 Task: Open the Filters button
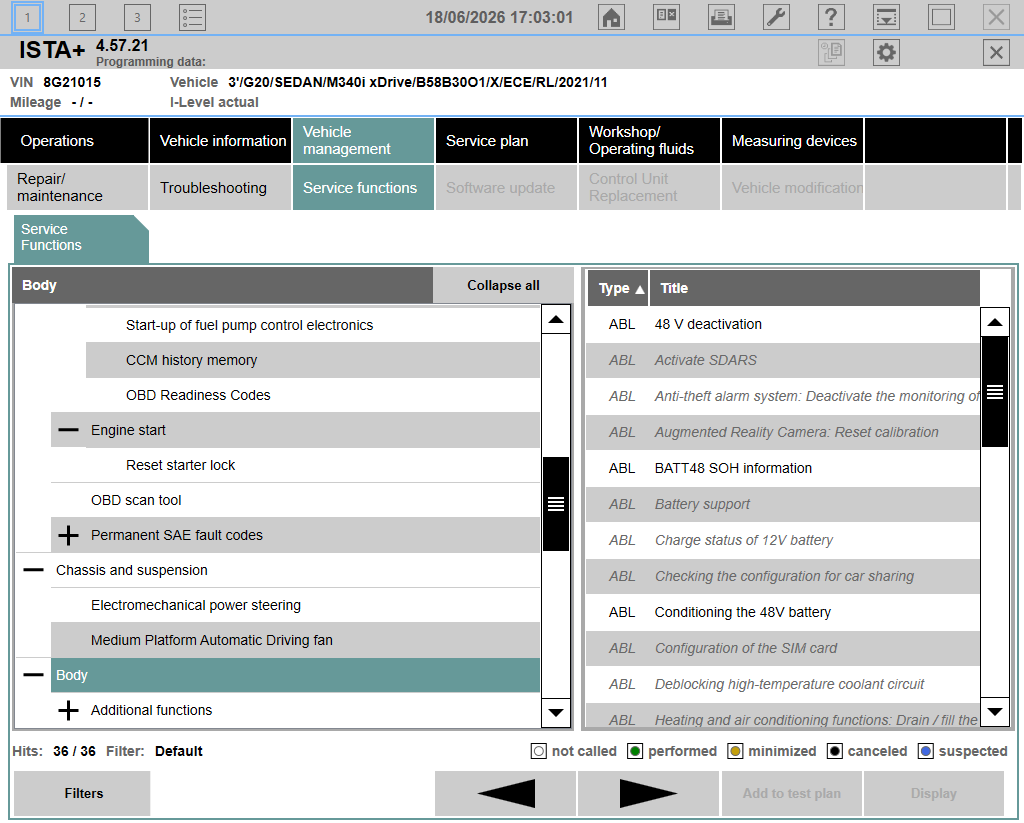[83, 793]
